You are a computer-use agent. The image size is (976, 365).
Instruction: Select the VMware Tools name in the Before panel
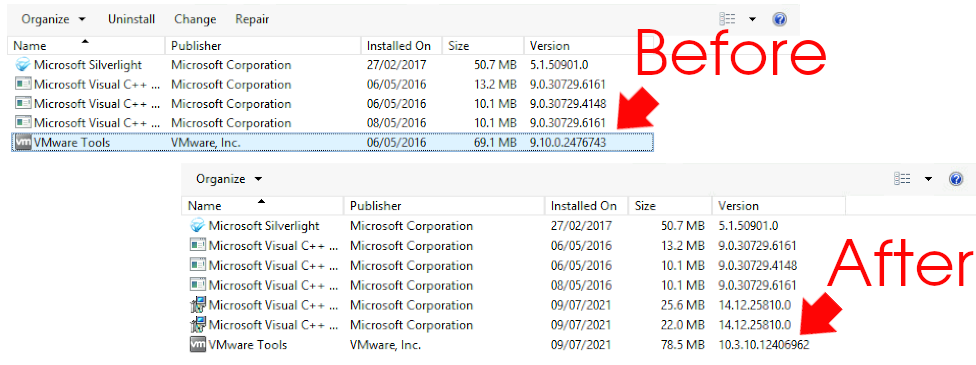point(72,143)
